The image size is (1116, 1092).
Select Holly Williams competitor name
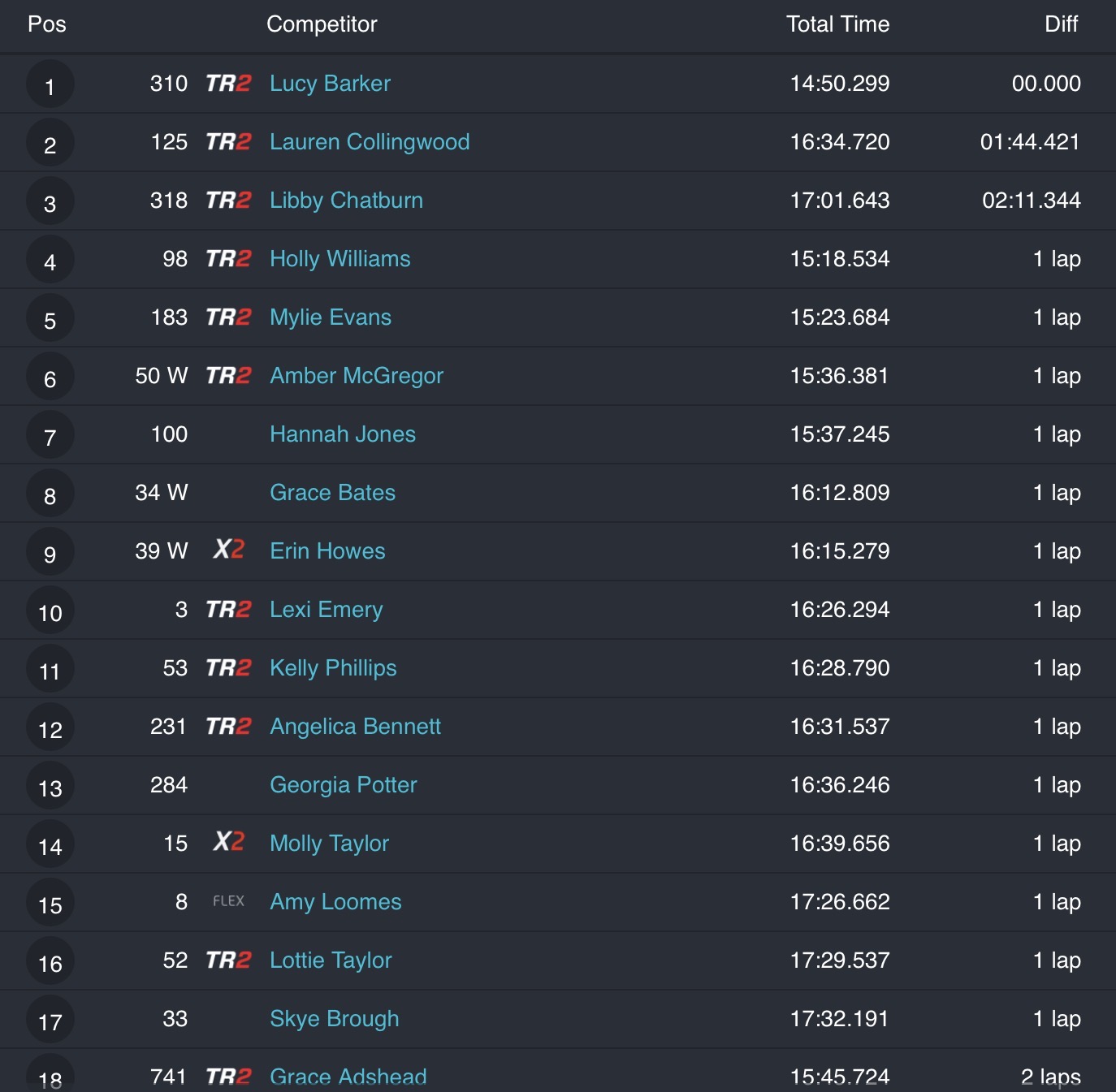340,259
